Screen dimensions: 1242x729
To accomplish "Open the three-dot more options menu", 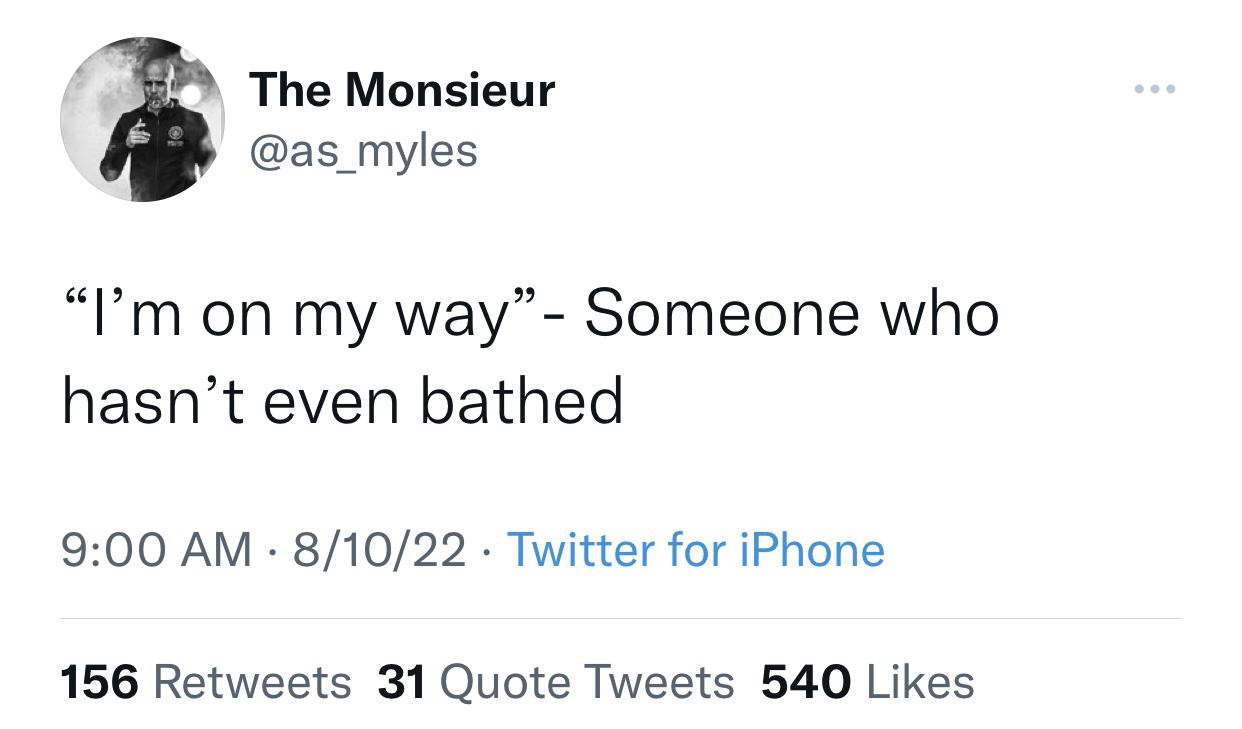I will (x=1155, y=90).
